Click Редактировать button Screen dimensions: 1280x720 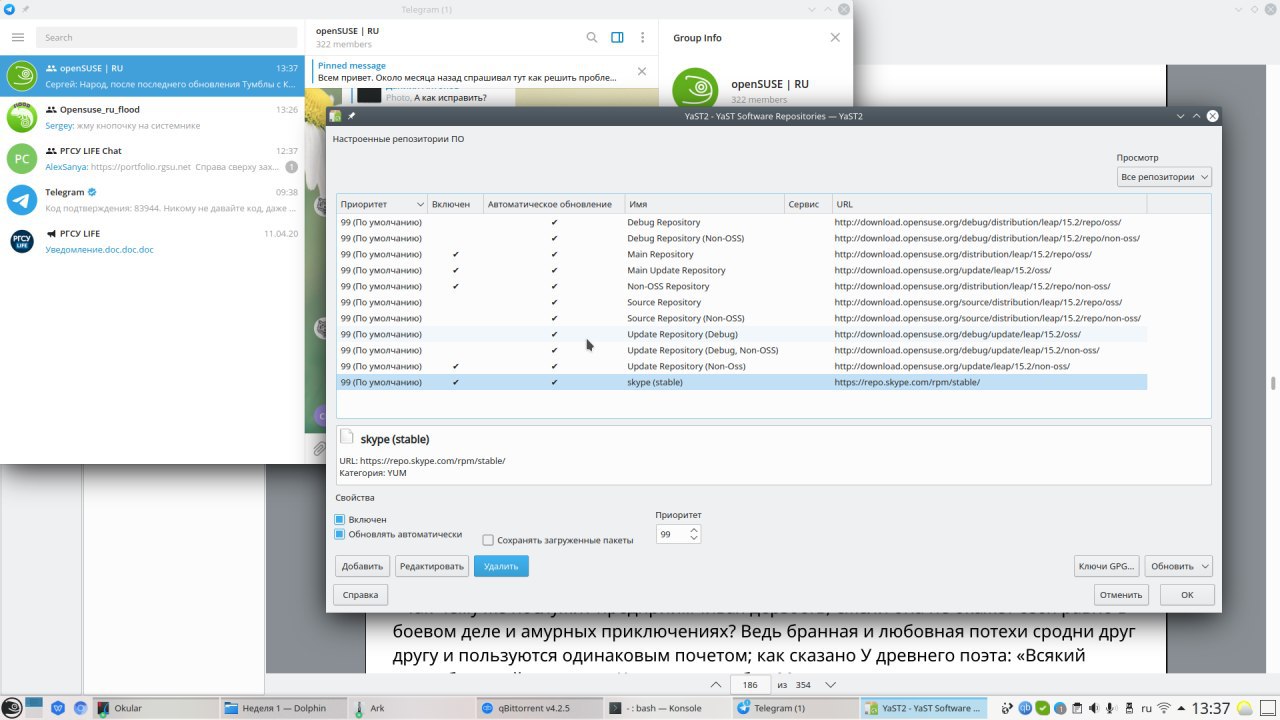(431, 566)
